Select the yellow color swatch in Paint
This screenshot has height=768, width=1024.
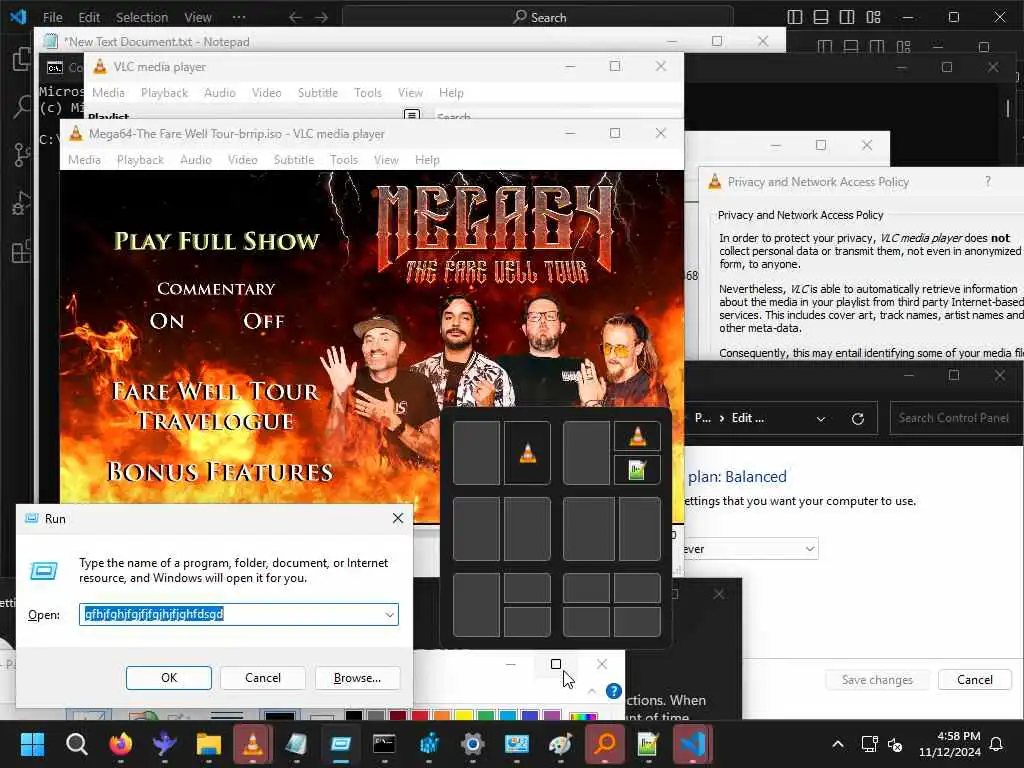click(x=464, y=715)
